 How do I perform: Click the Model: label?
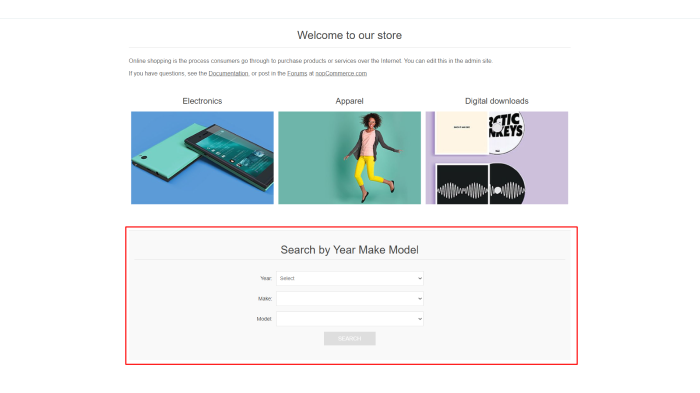tap(264, 319)
